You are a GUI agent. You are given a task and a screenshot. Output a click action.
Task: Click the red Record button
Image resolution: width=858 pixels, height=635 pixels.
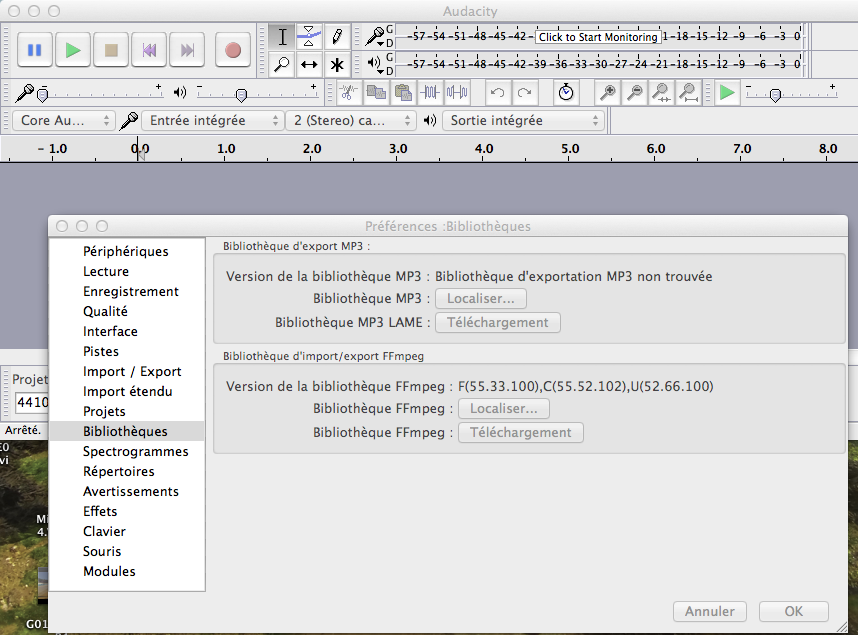[233, 50]
